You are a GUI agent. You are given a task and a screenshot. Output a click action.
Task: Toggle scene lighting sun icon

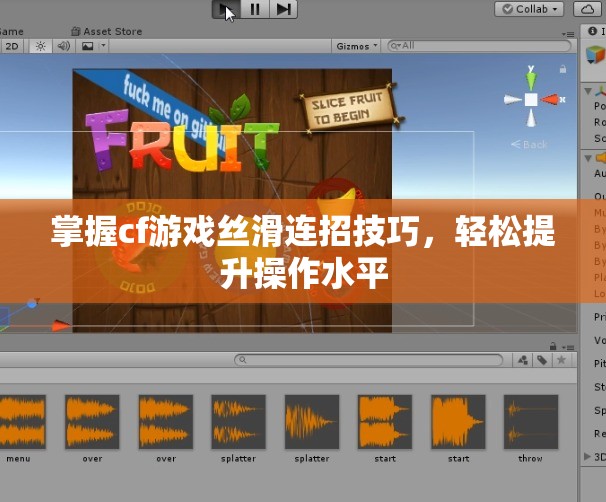(40, 46)
